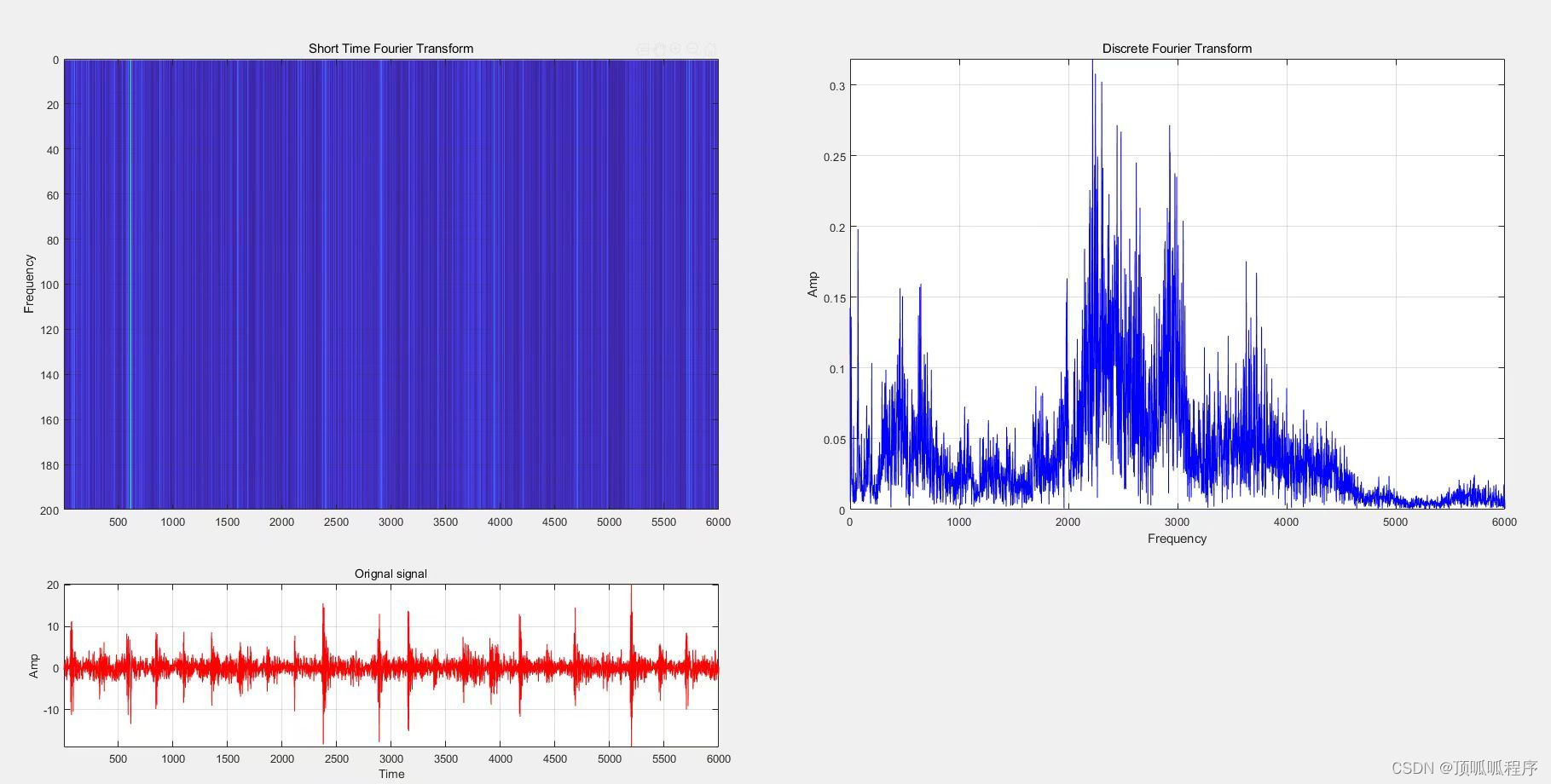The width and height of the screenshot is (1551, 784).
Task: Click the 2000 tick on DFT Frequency axis
Action: 1068,522
